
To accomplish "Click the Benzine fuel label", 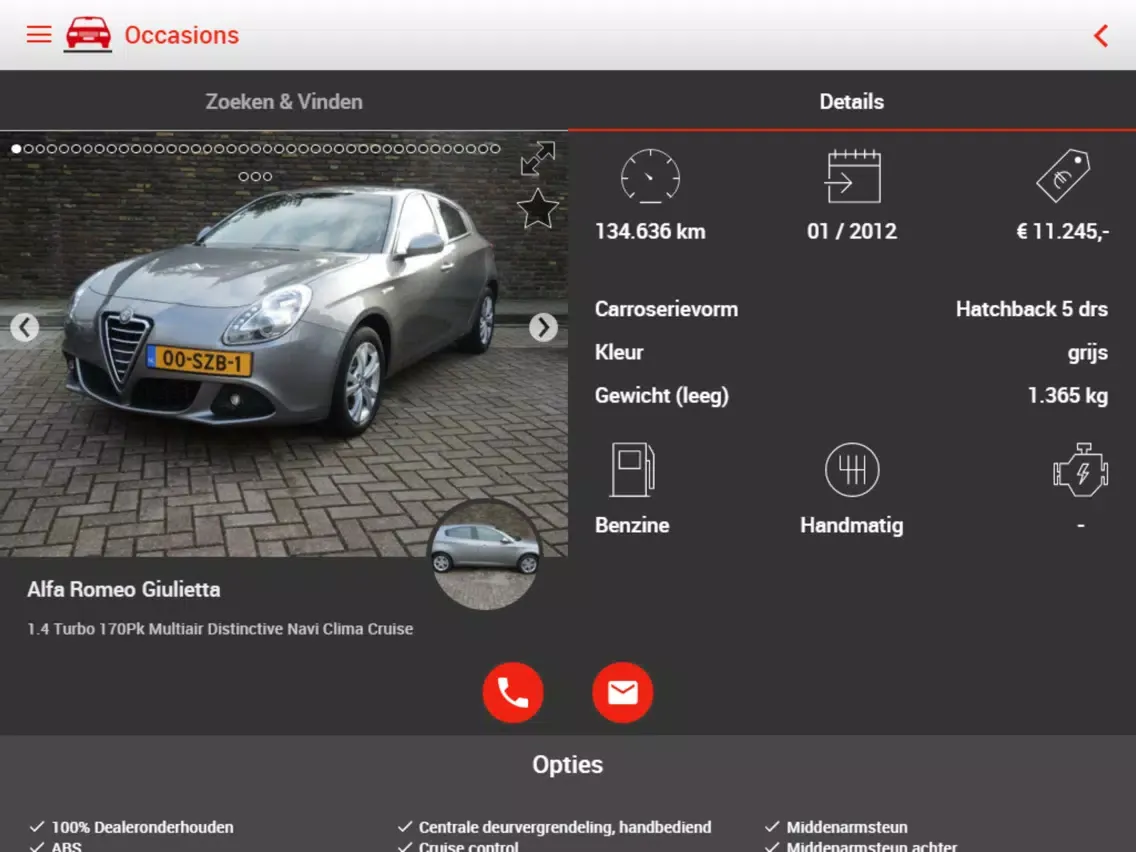I will coord(632,525).
